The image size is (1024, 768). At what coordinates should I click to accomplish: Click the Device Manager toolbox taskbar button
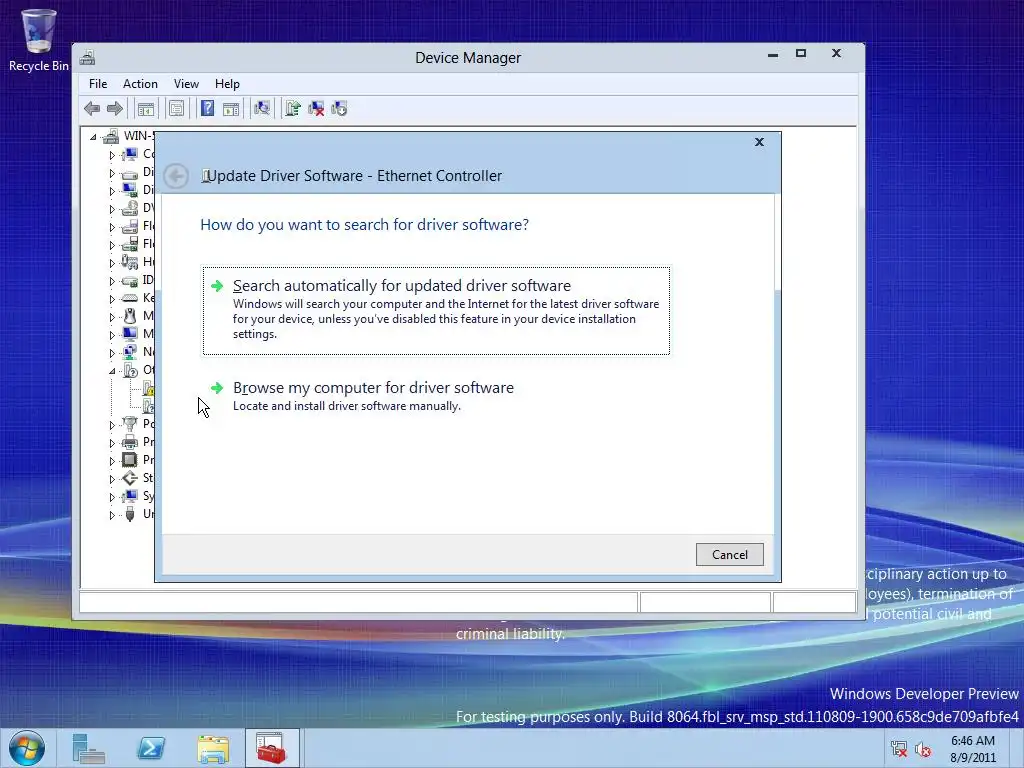(272, 748)
